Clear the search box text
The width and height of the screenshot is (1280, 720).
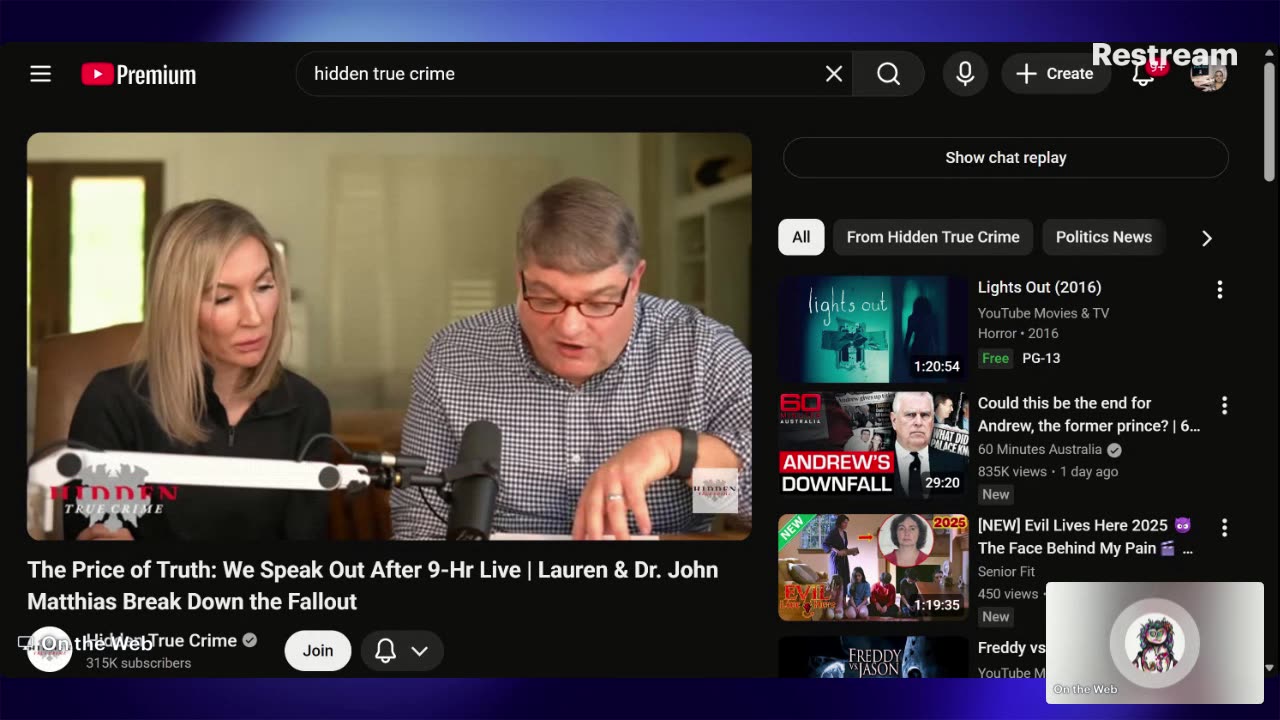point(834,74)
